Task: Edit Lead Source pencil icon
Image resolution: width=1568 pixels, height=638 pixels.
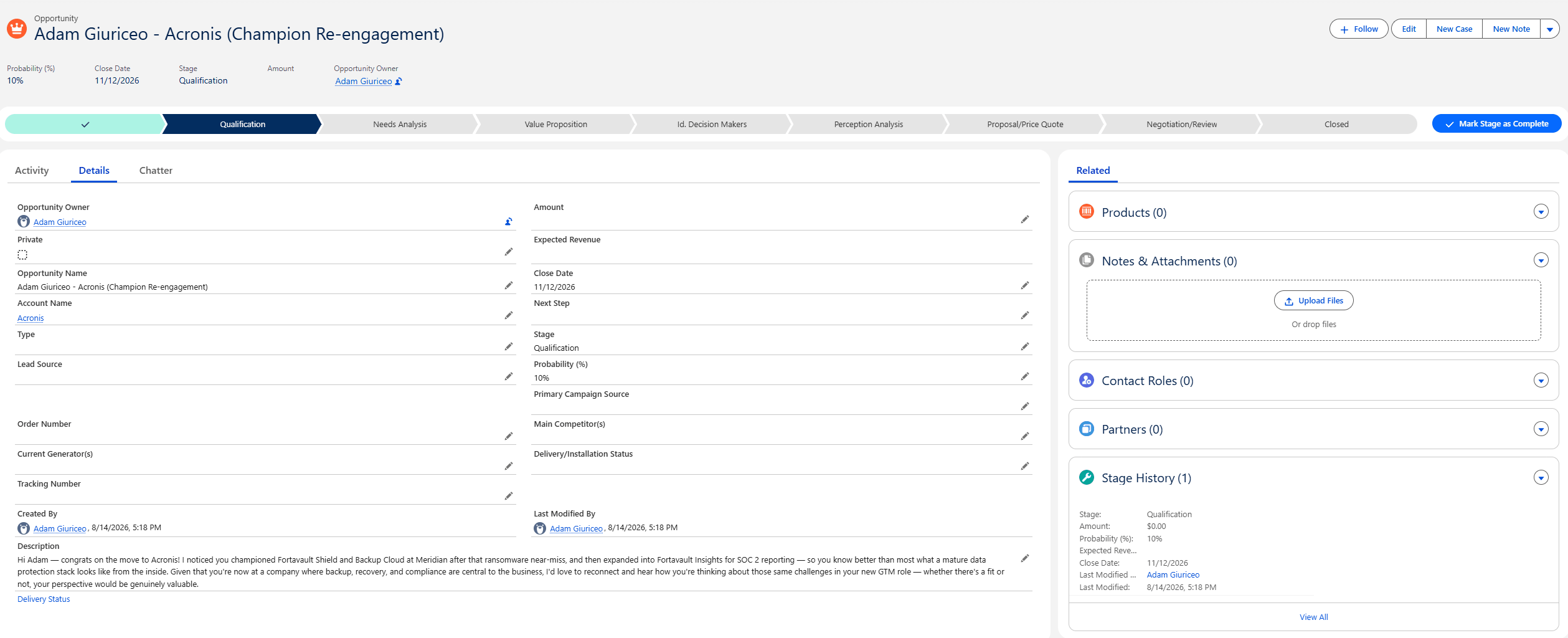Action: coord(509,376)
